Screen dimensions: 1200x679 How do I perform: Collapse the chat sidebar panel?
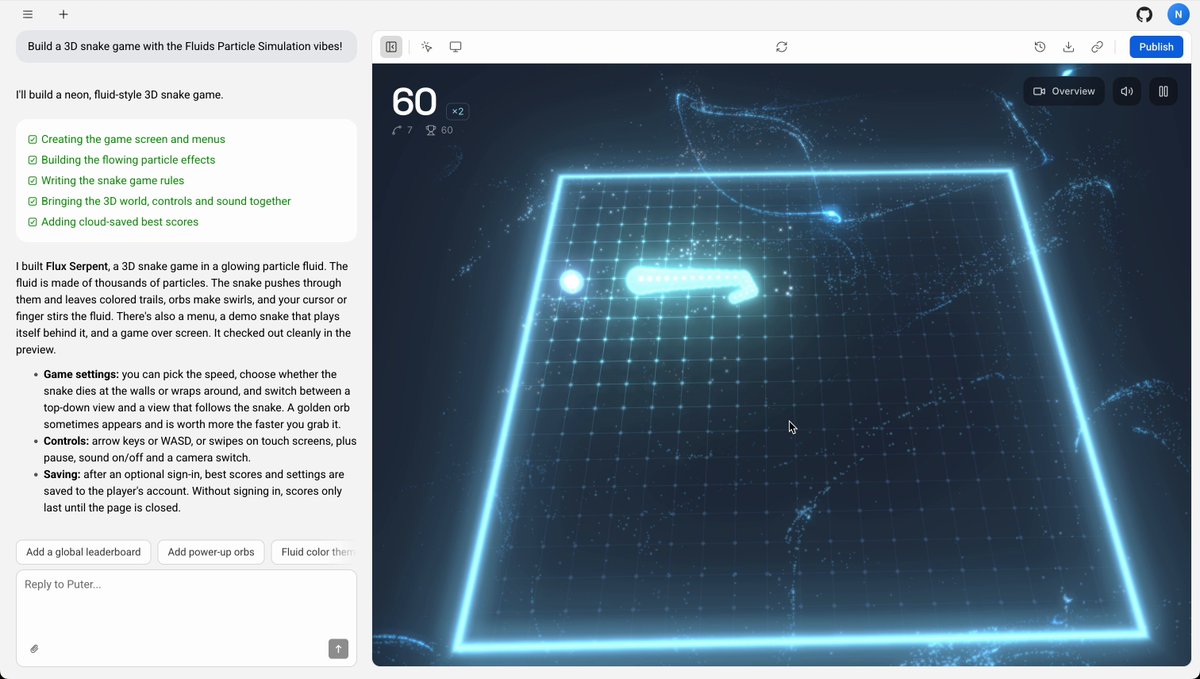tap(391, 47)
